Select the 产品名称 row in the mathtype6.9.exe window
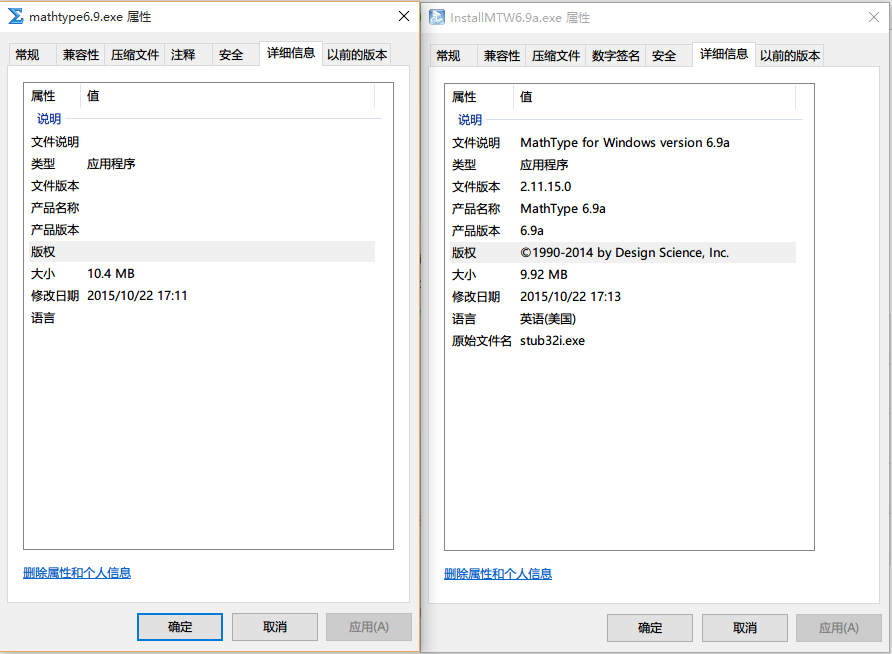This screenshot has height=654, width=892. click(x=202, y=208)
